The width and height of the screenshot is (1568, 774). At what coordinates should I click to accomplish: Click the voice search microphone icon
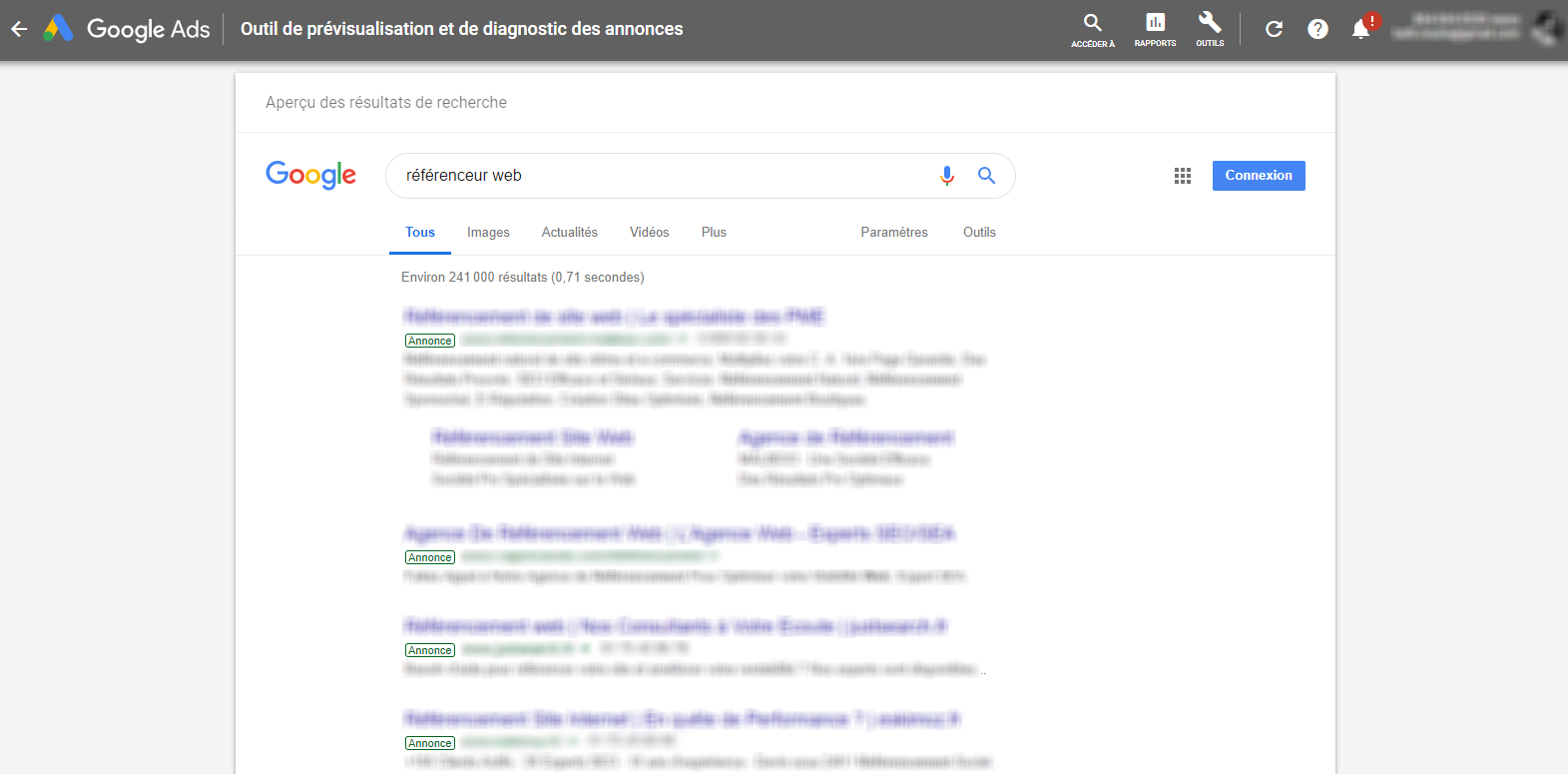coord(947,176)
